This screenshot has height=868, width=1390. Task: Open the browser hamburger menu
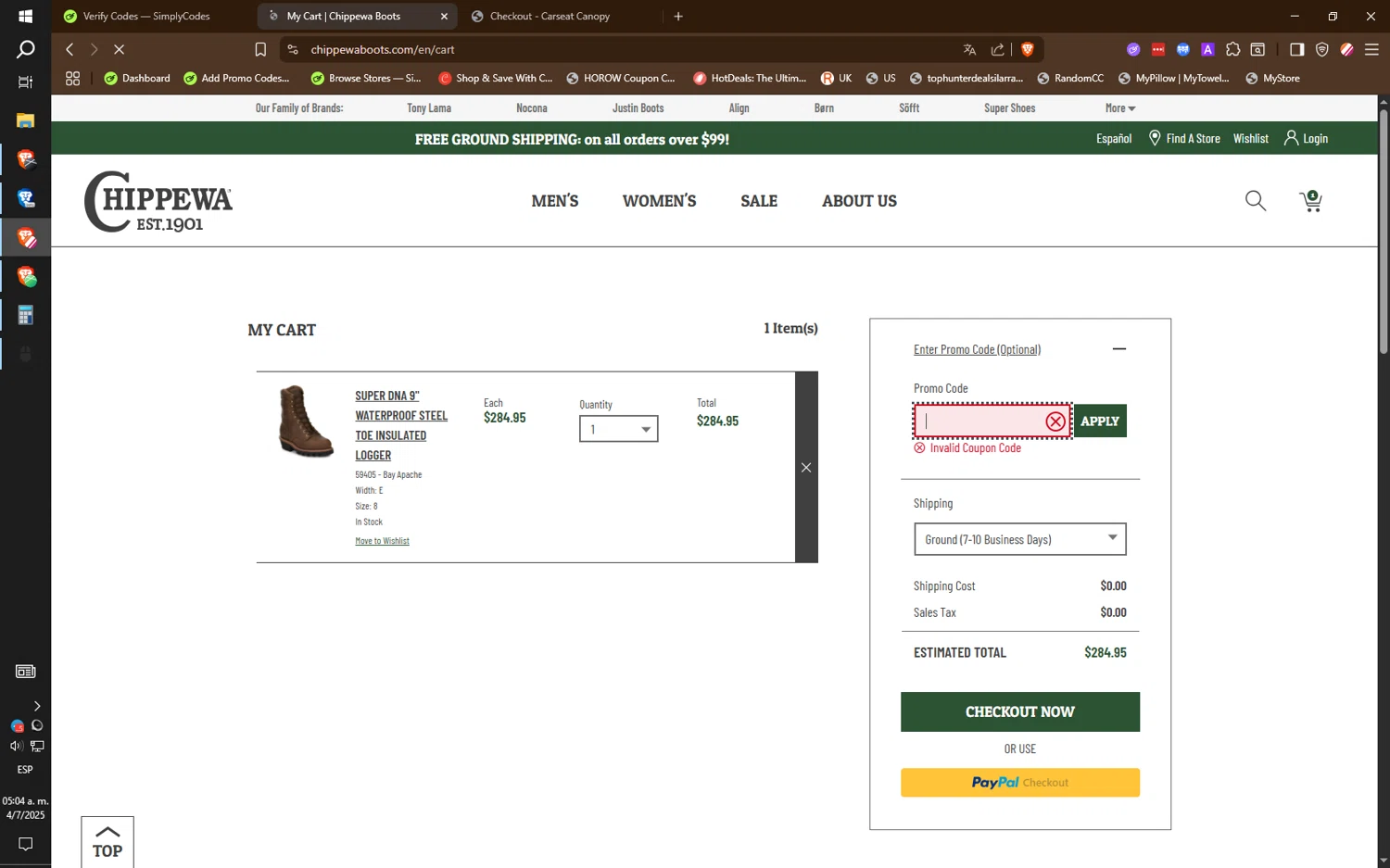(1371, 49)
